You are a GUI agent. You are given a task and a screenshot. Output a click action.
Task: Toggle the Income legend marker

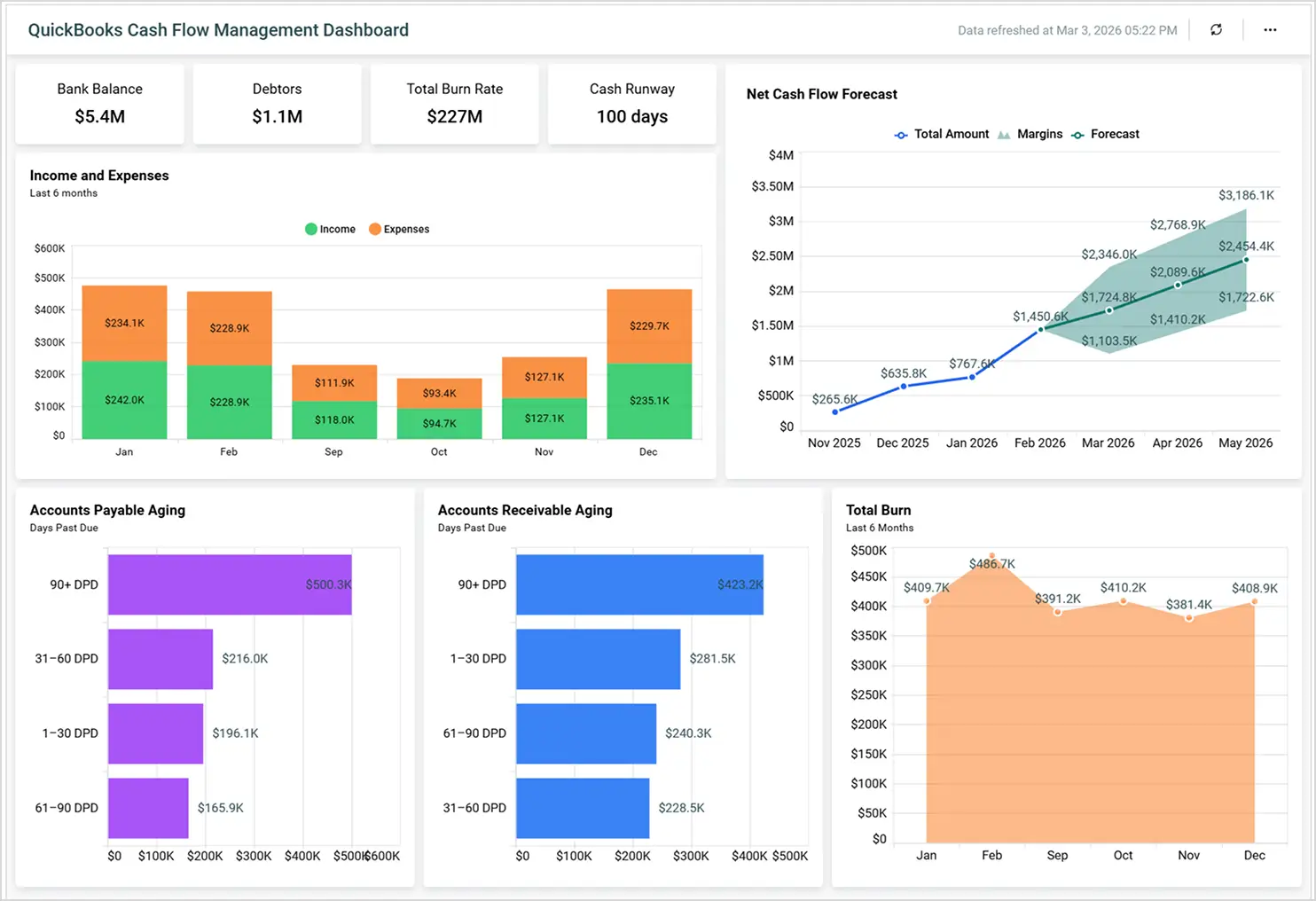(311, 229)
